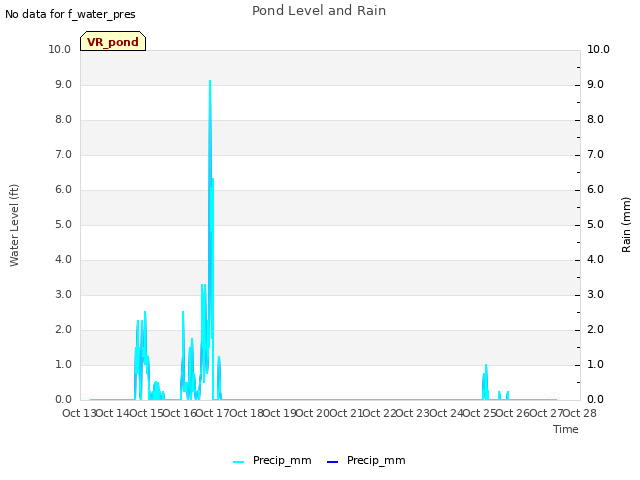Click the right axis 9.0 value
This screenshot has width=640, height=480.
[595, 84]
